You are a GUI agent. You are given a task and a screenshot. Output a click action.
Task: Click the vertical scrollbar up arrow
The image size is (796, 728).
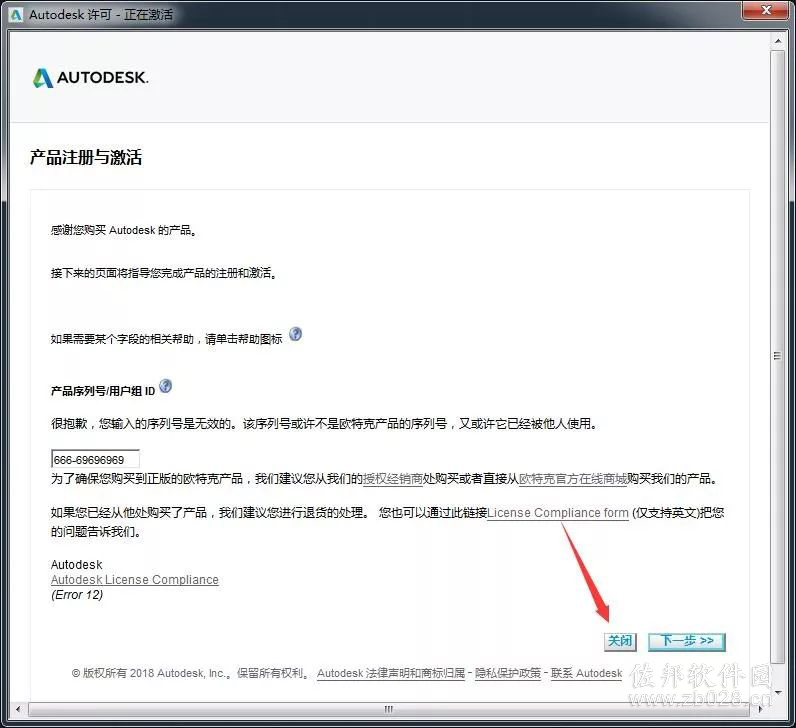pyautogui.click(x=778, y=40)
